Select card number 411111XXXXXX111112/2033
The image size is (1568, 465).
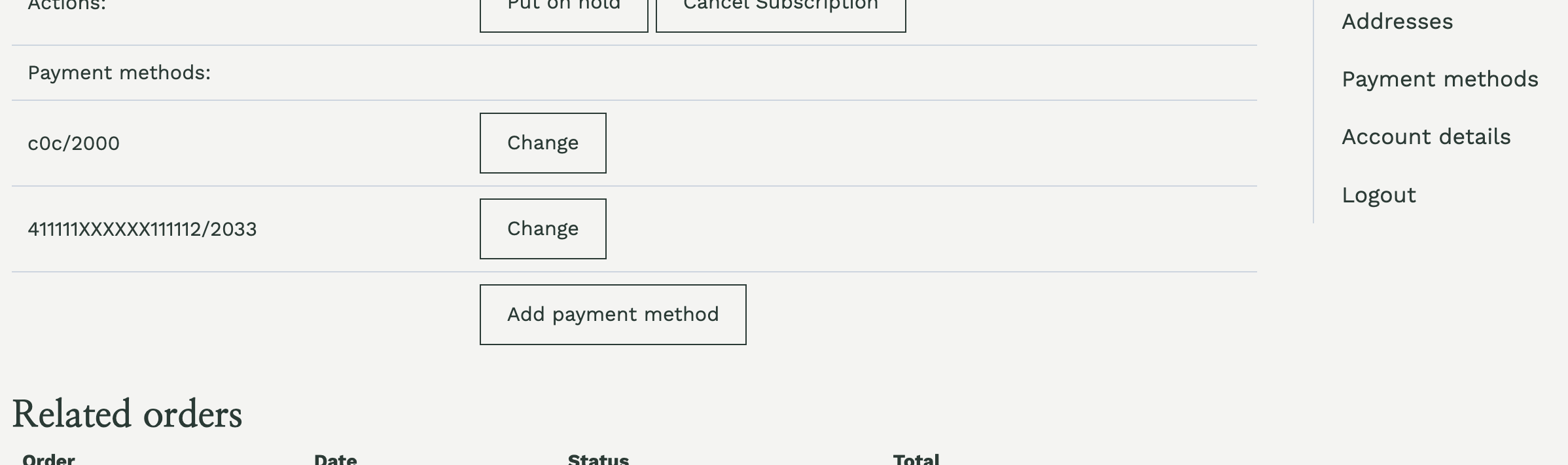(x=143, y=229)
